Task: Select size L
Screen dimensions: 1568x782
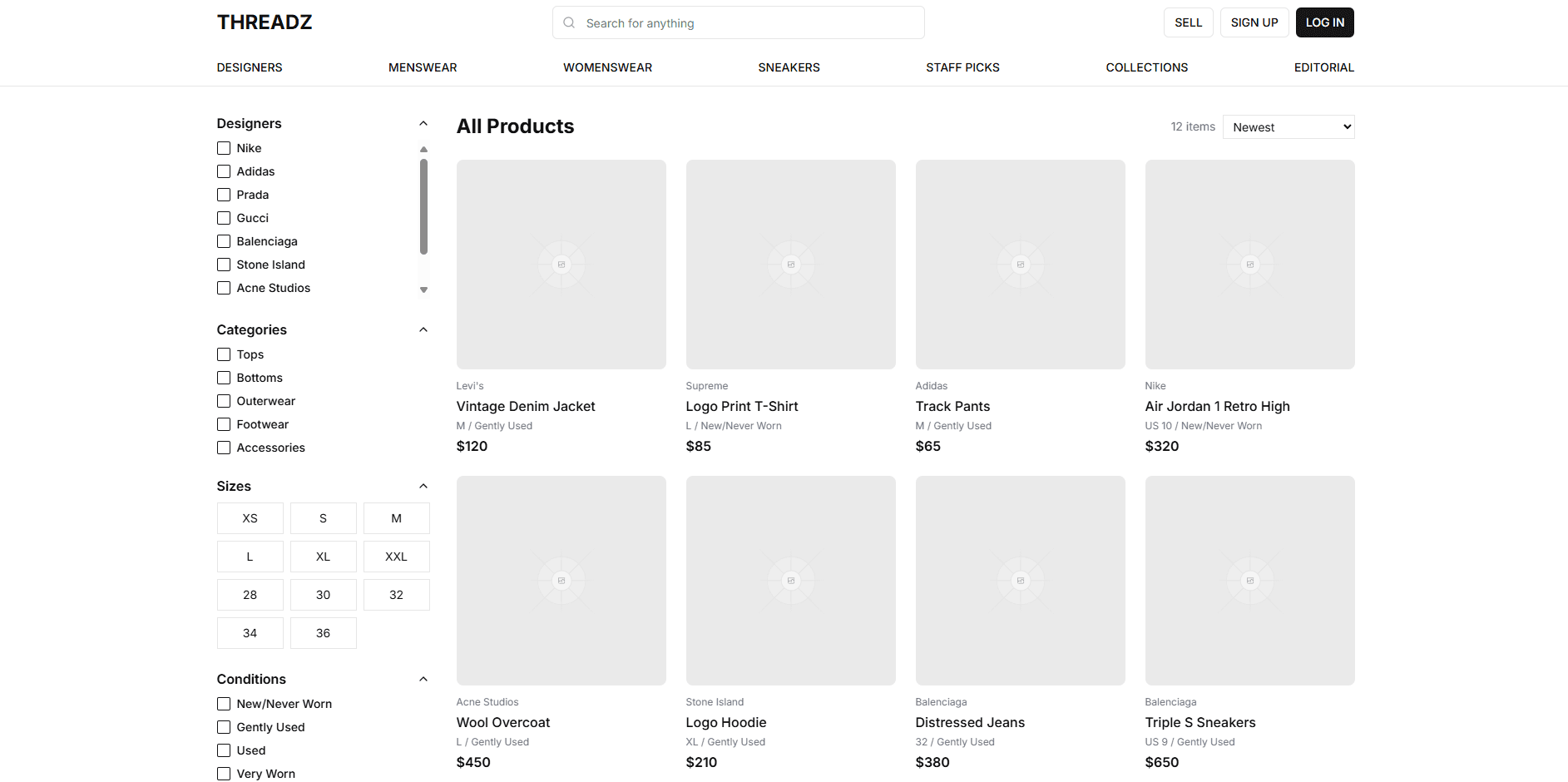Action: point(250,557)
